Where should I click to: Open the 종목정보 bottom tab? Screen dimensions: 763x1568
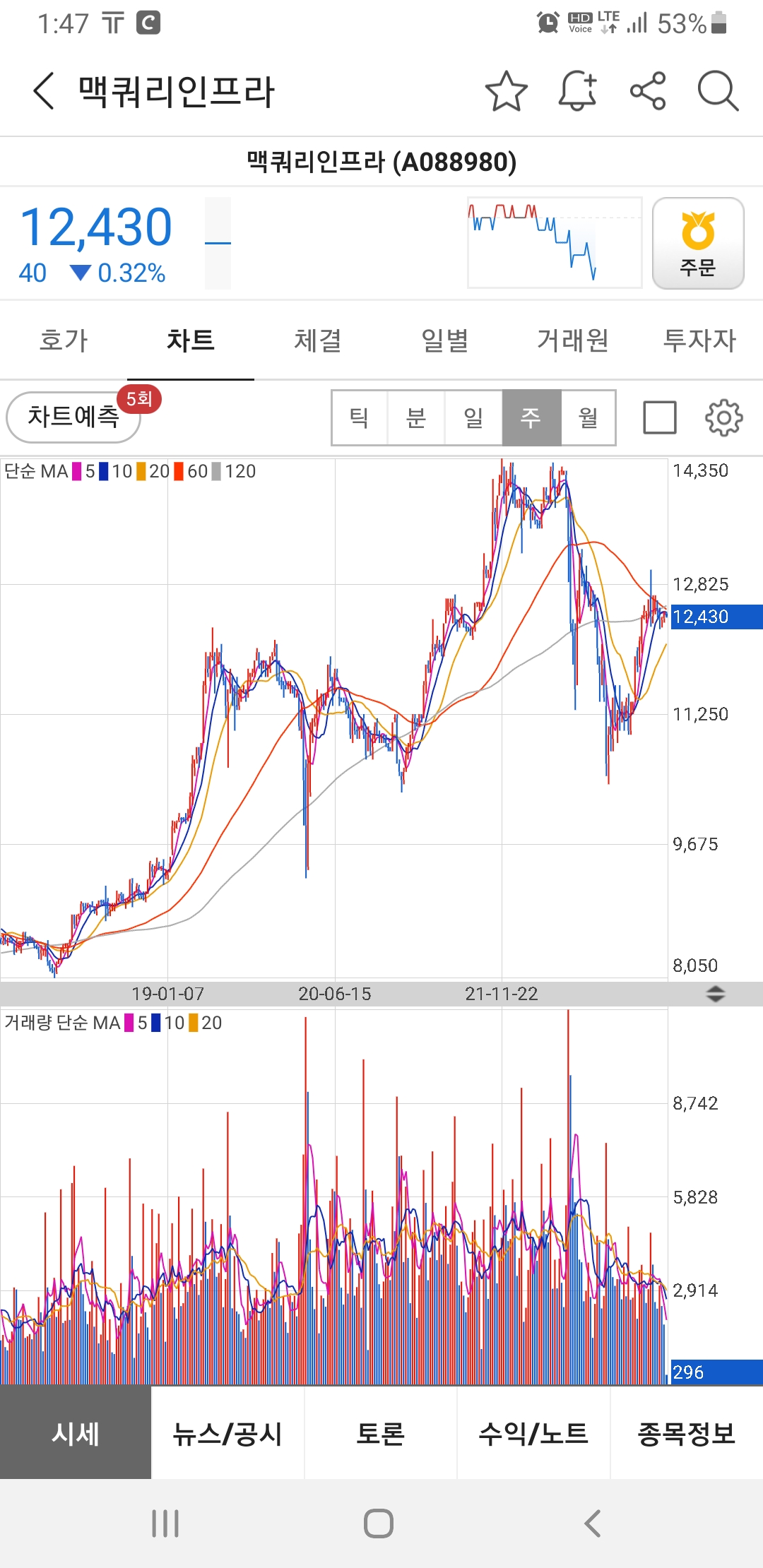687,1433
